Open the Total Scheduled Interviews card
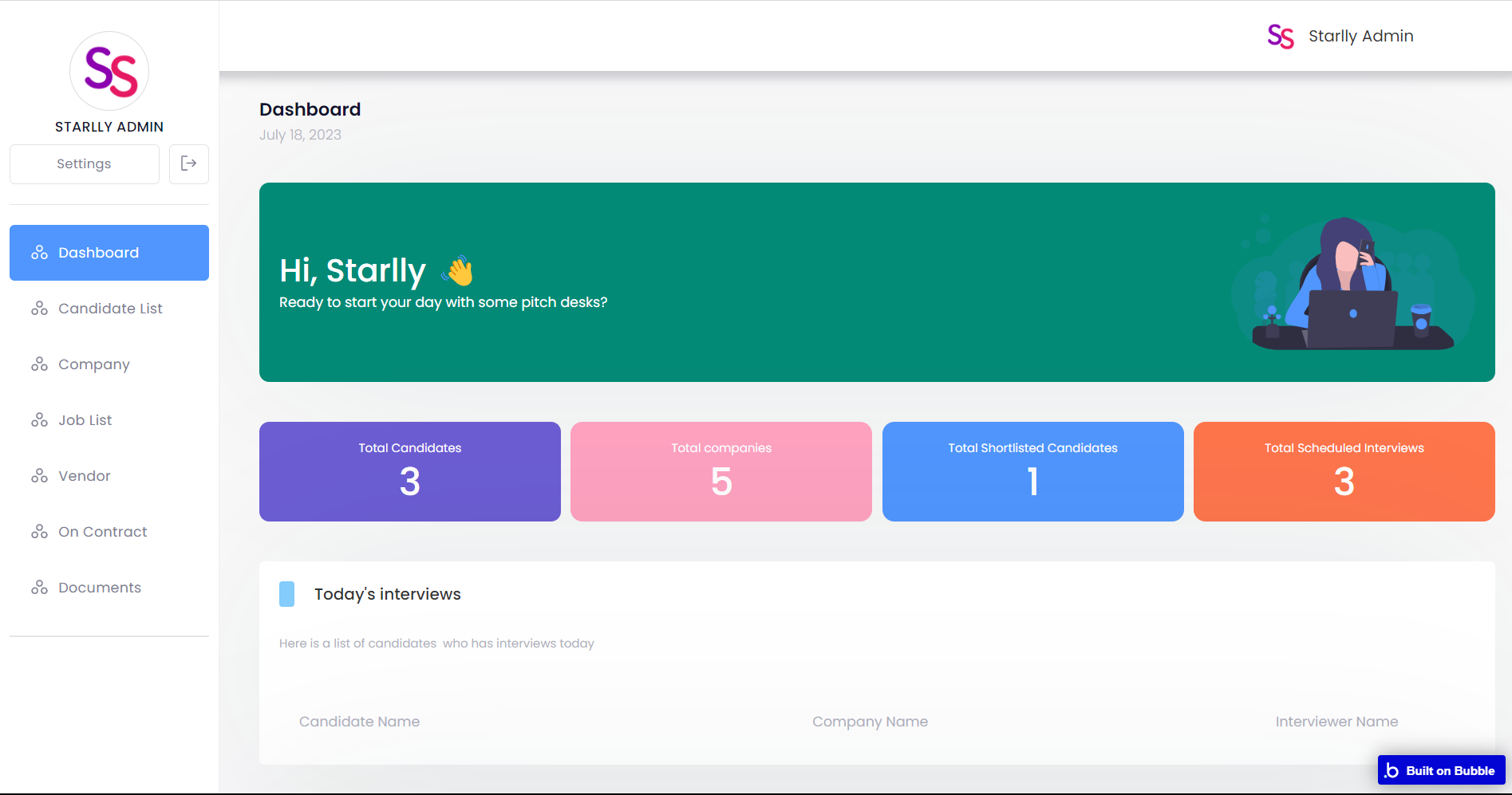1512x795 pixels. pos(1344,471)
